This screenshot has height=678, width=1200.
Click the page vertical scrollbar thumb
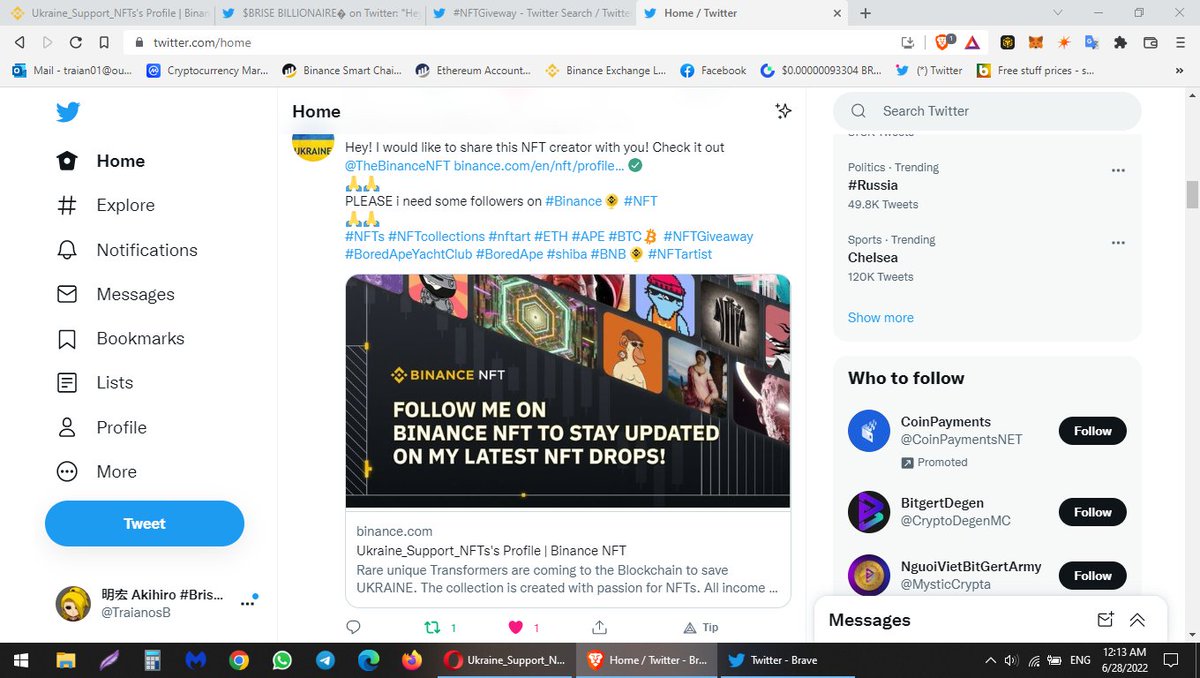[x=1192, y=194]
